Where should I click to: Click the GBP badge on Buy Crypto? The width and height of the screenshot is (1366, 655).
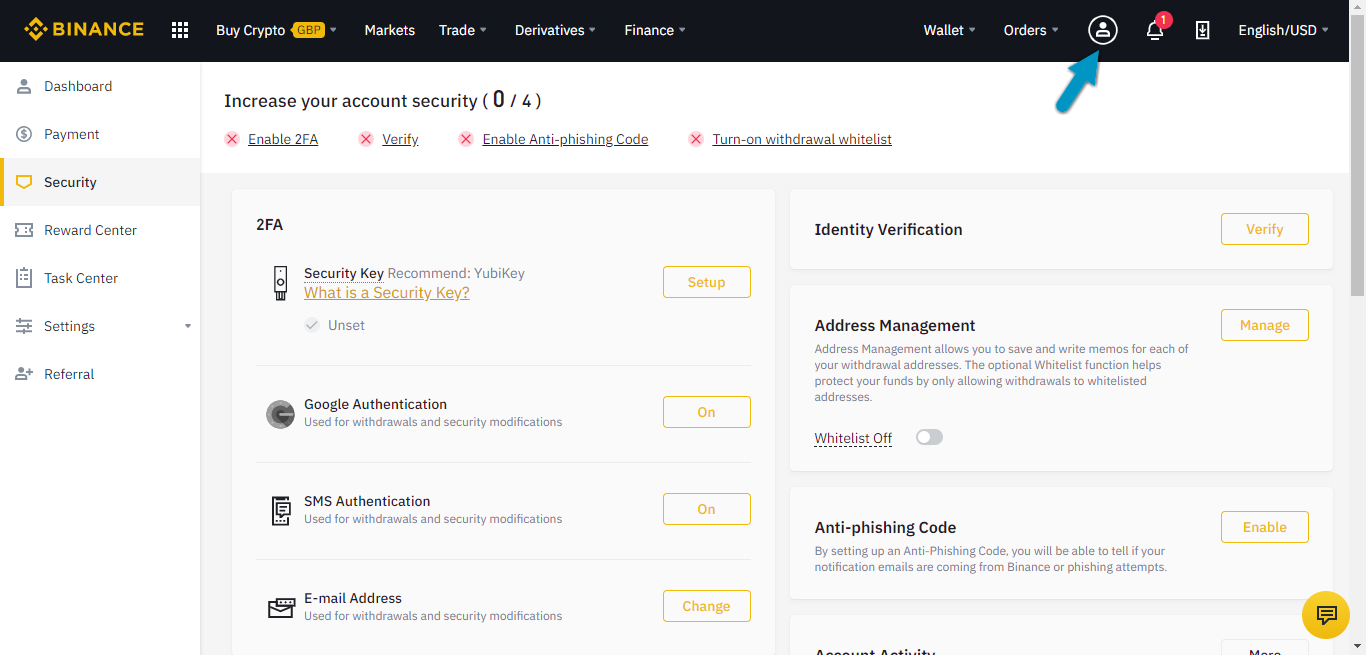(x=309, y=30)
